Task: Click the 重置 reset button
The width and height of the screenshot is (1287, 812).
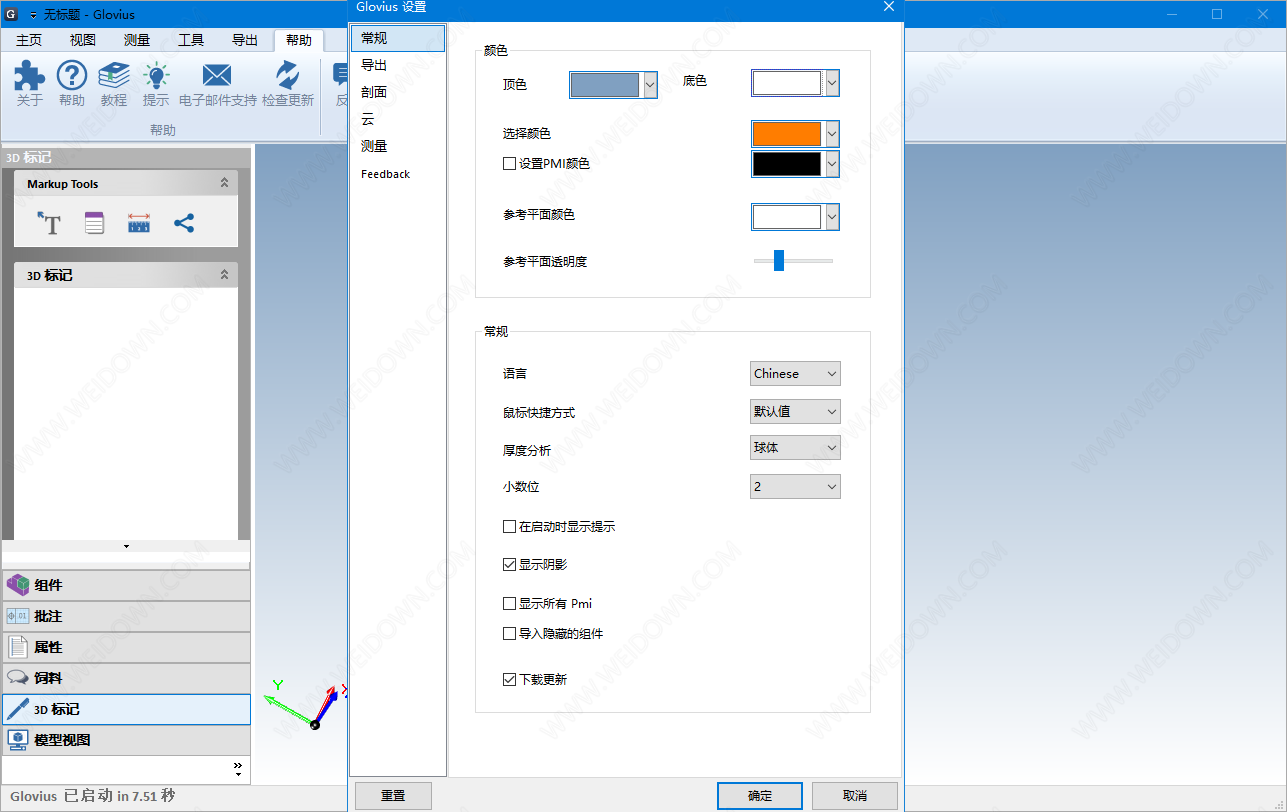Action: coord(393,796)
